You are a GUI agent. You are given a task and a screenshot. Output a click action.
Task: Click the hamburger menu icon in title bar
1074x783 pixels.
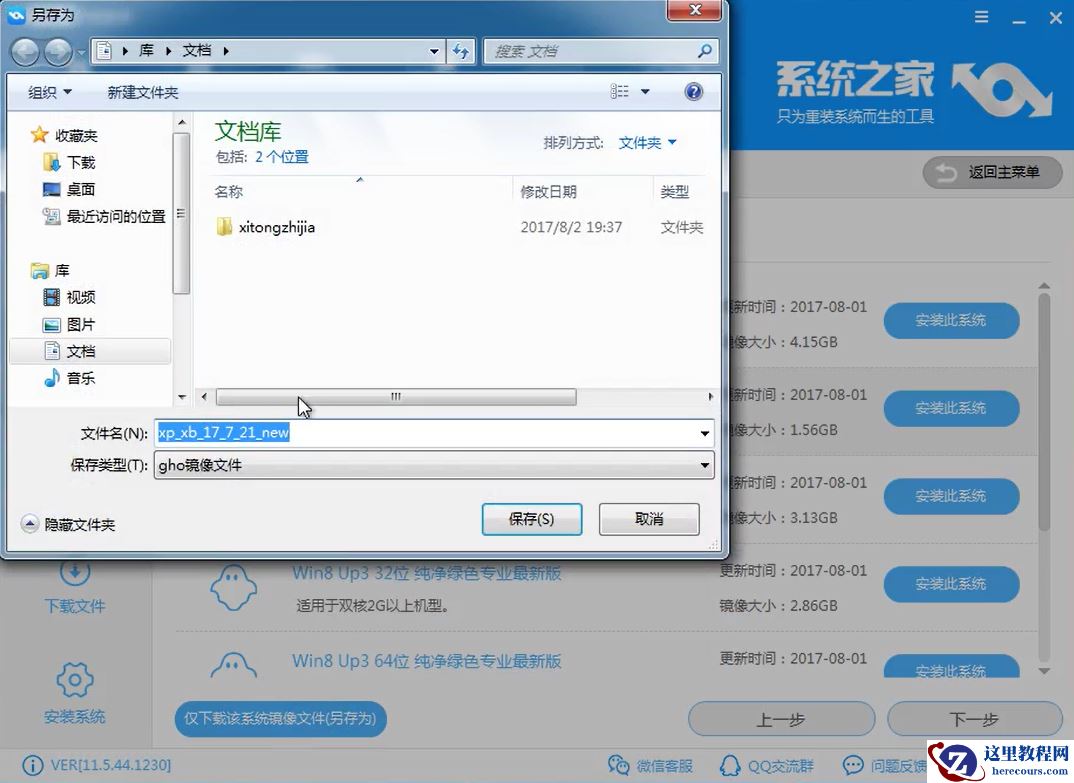pos(981,17)
